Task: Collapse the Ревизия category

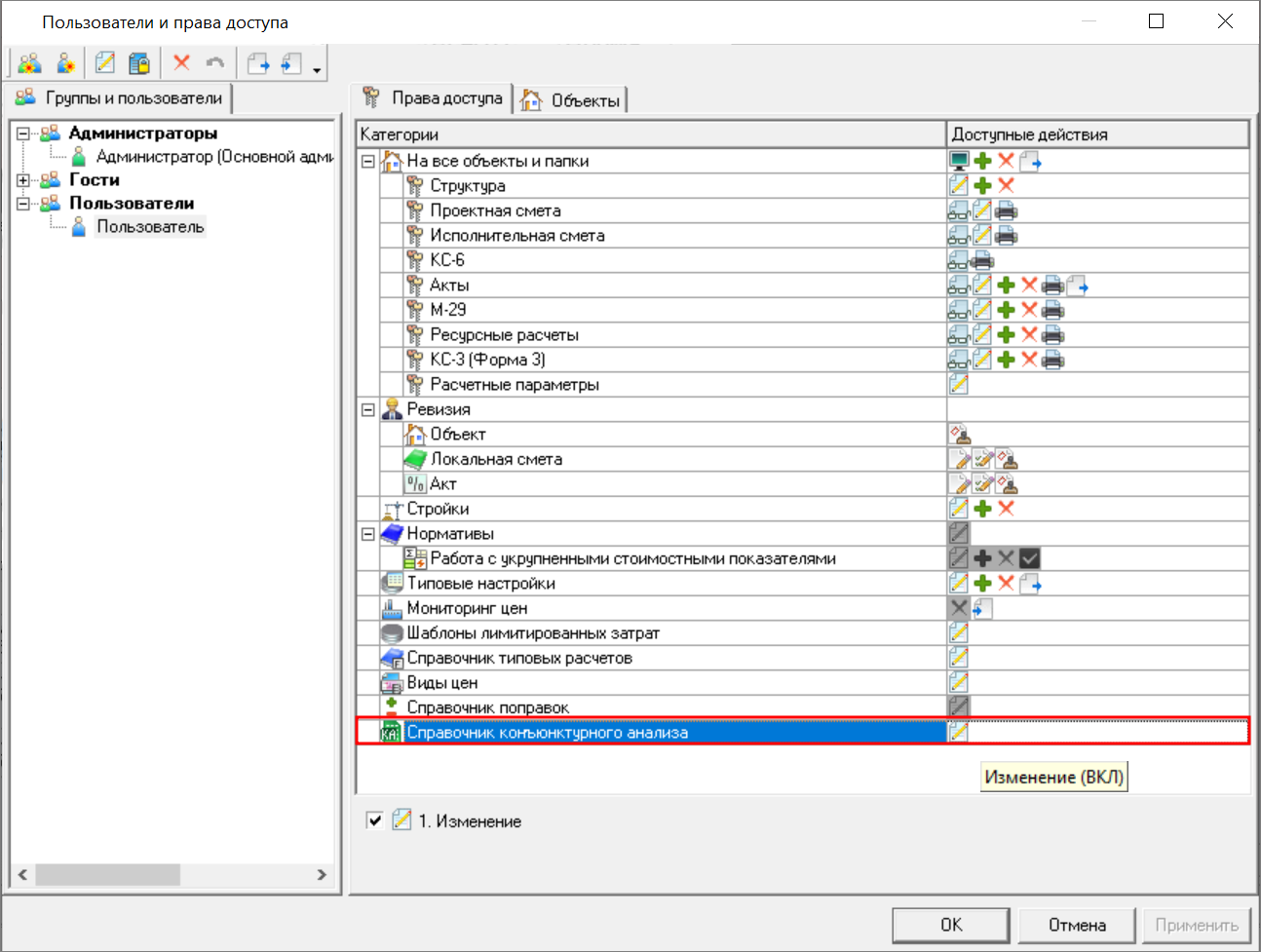Action: click(x=368, y=410)
